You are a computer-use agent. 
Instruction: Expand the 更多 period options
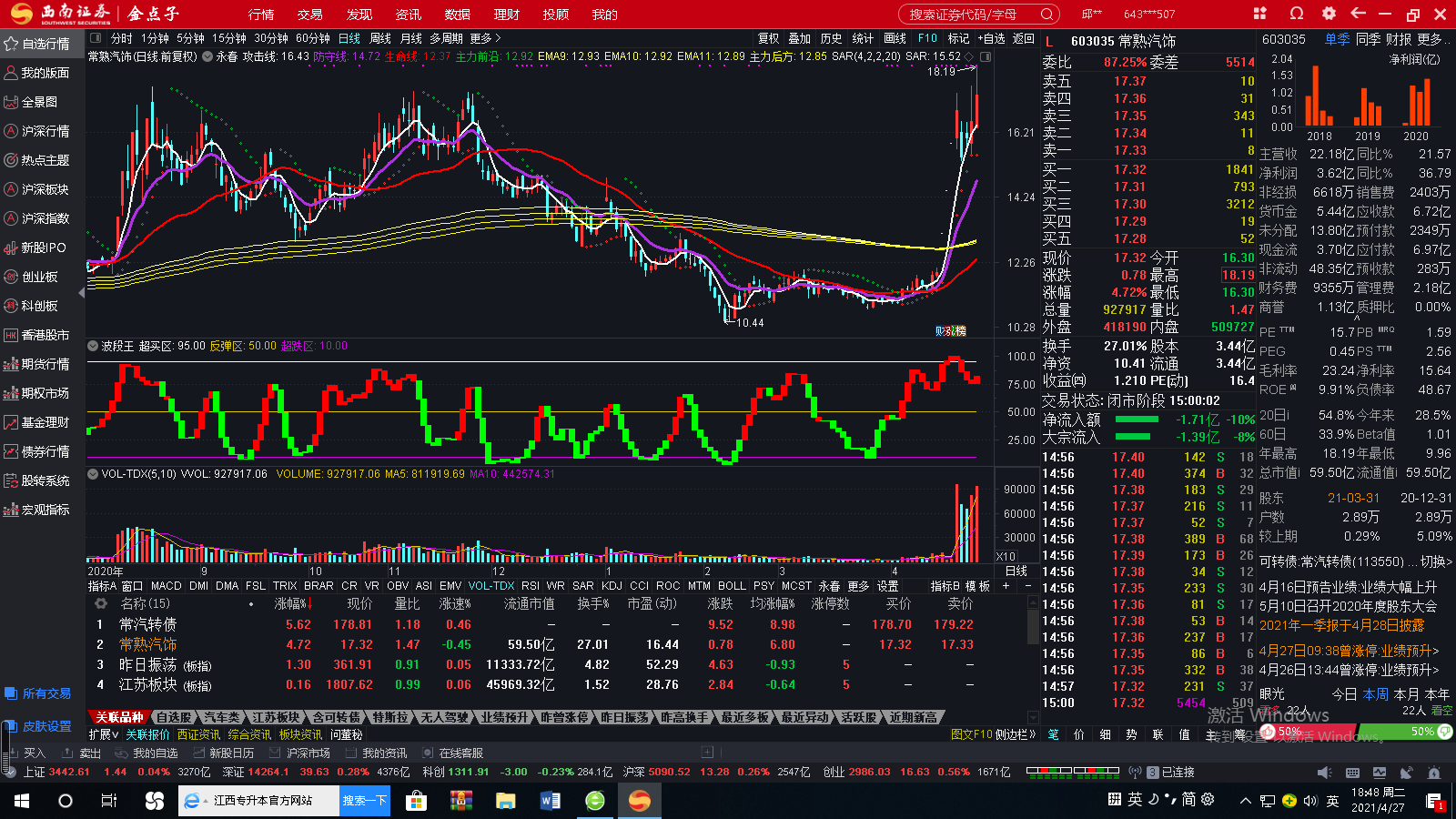pyautogui.click(x=485, y=38)
